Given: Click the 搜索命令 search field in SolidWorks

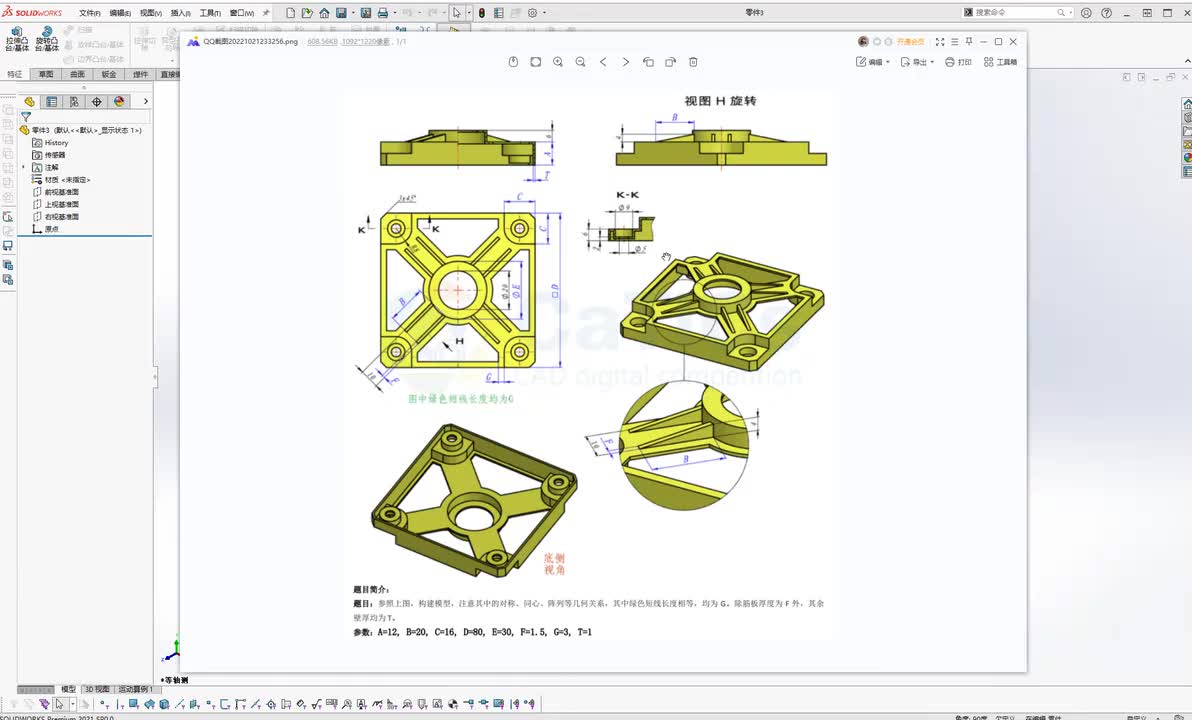Looking at the screenshot, I should (1018, 13).
